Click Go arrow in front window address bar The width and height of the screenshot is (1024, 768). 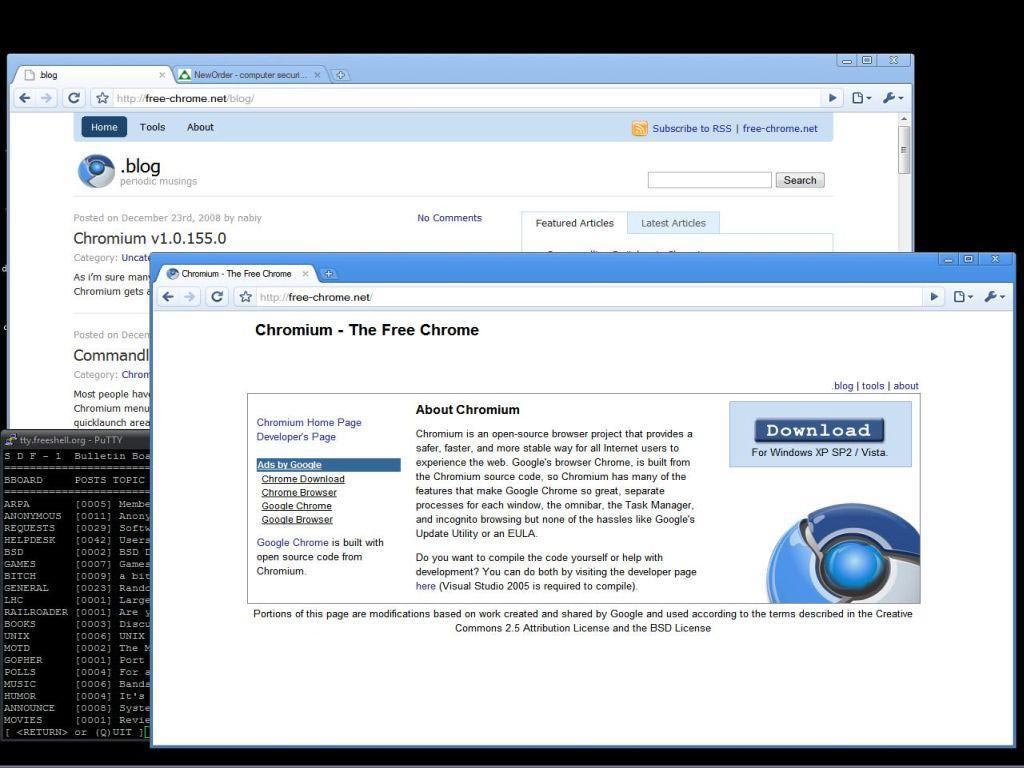[934, 297]
